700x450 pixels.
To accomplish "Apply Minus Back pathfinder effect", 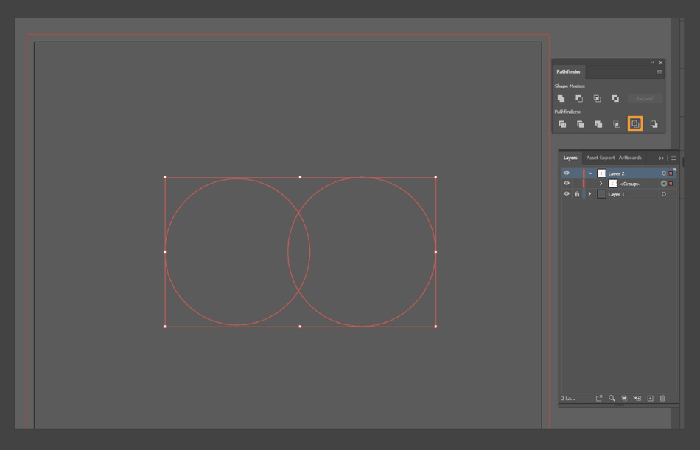I will pos(654,124).
